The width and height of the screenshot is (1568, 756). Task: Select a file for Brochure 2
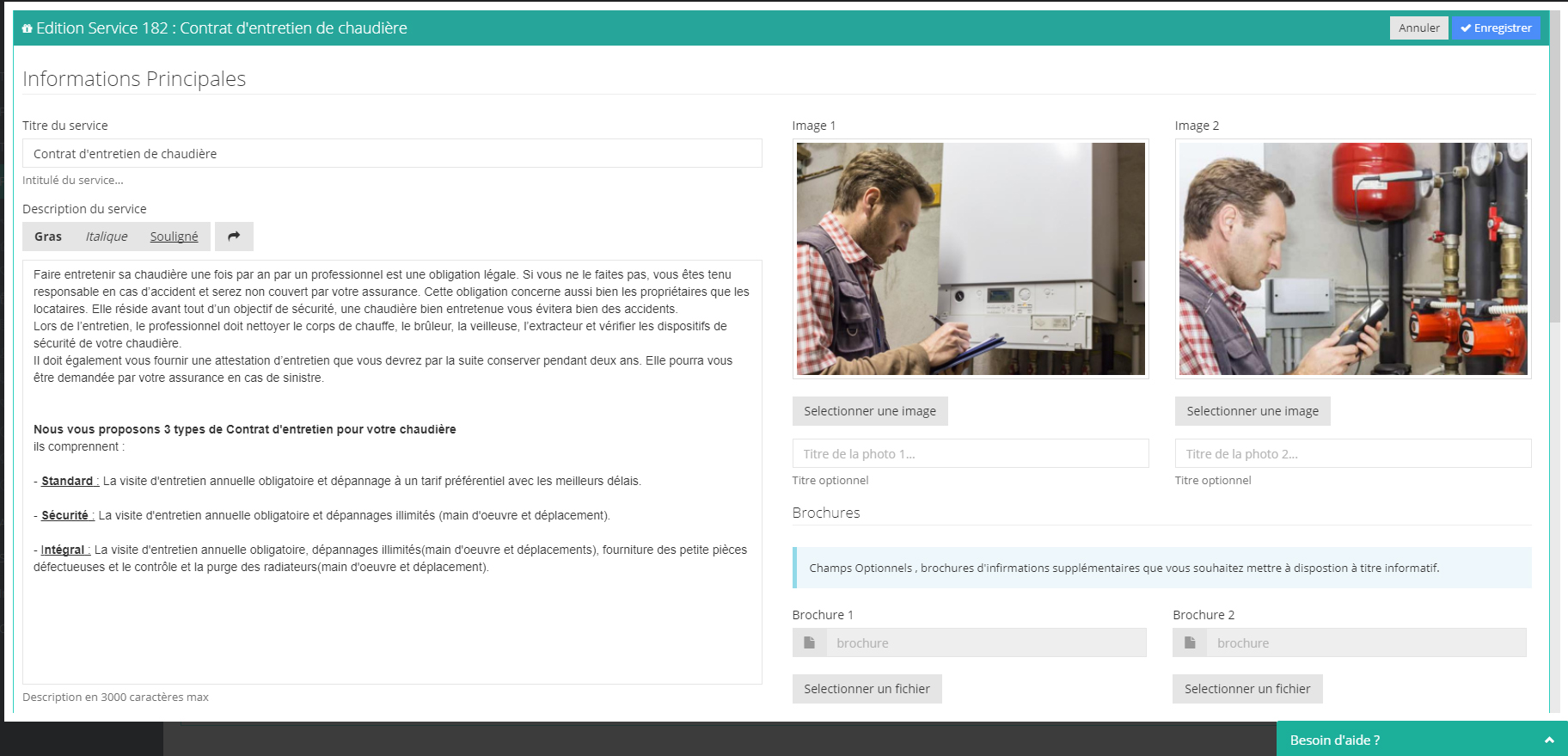(1247, 689)
